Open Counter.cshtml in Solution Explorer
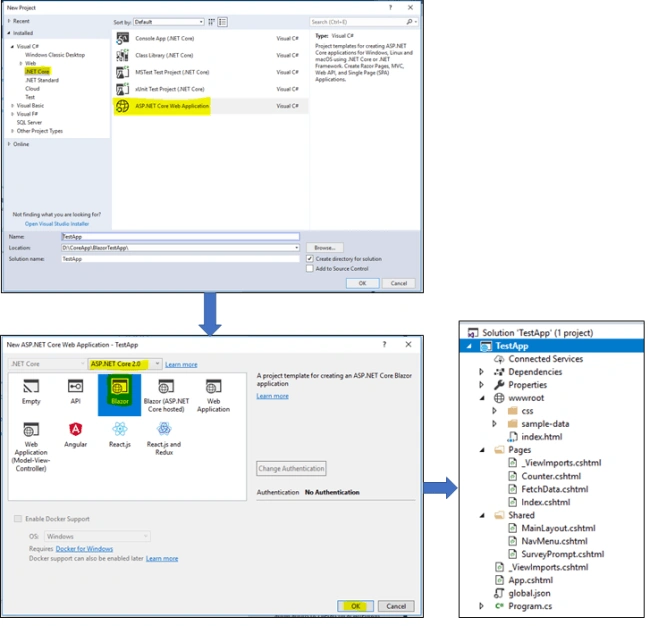The height and width of the screenshot is (626, 650). [551, 476]
